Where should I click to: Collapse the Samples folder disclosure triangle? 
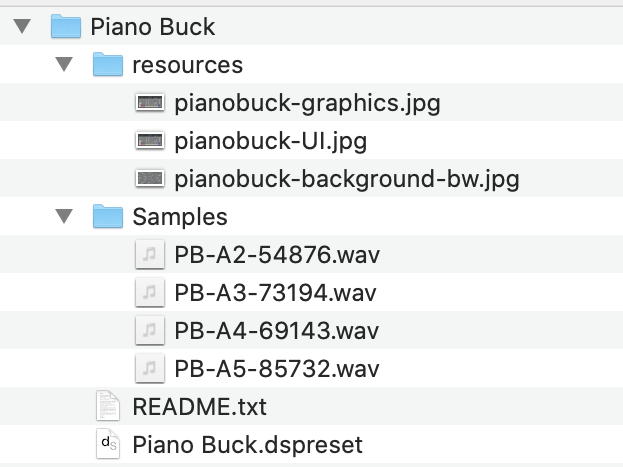tap(65, 217)
